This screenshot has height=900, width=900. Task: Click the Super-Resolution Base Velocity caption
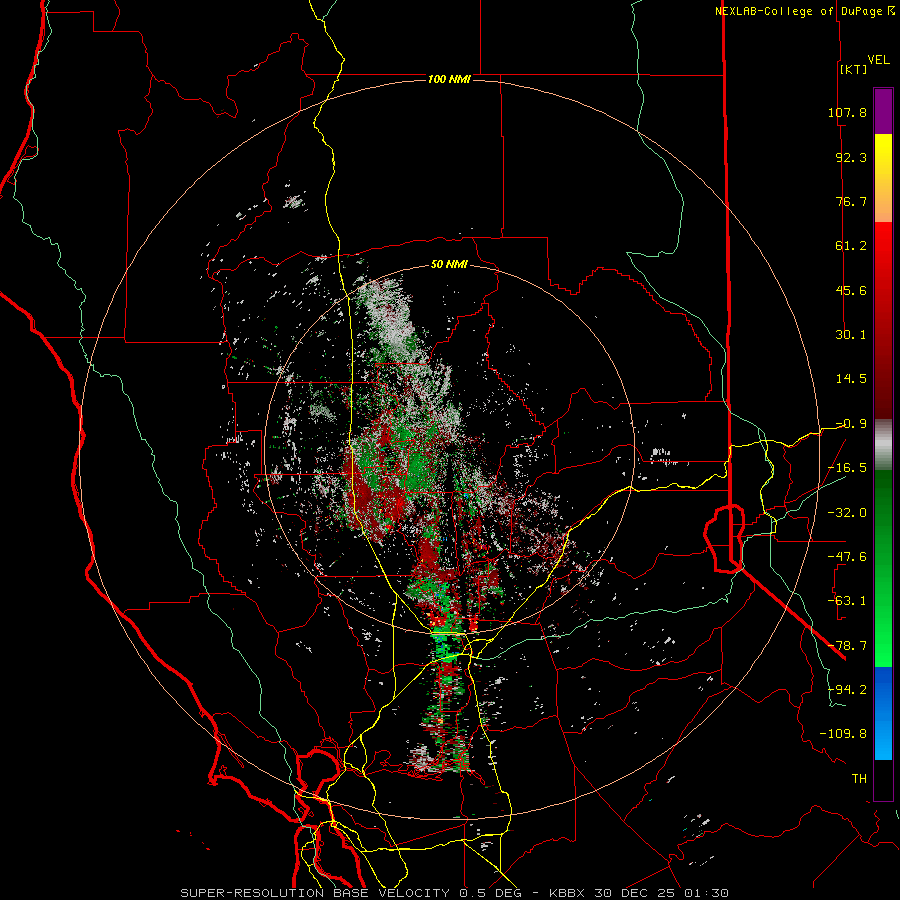click(x=455, y=893)
